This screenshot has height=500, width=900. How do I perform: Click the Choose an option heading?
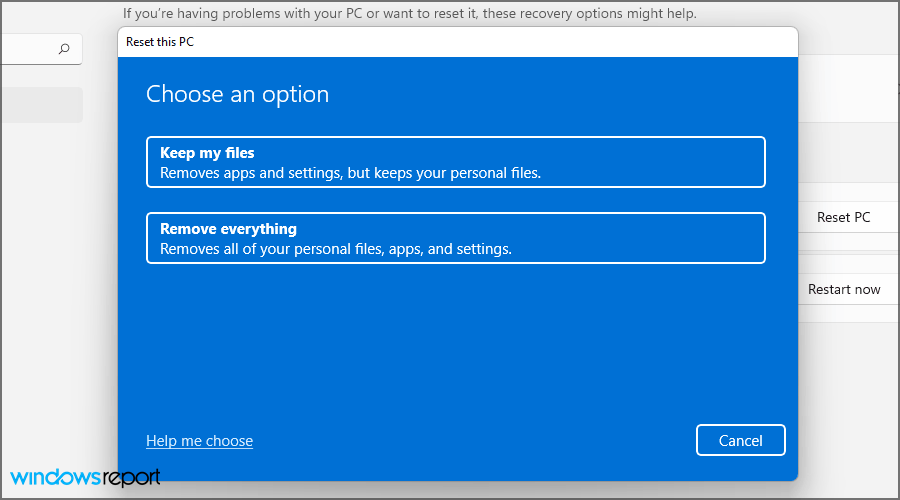point(237,94)
